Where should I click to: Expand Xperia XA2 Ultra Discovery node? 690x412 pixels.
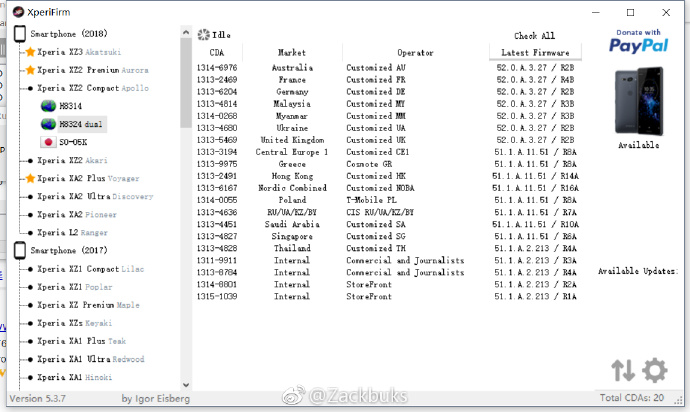(x=95, y=196)
